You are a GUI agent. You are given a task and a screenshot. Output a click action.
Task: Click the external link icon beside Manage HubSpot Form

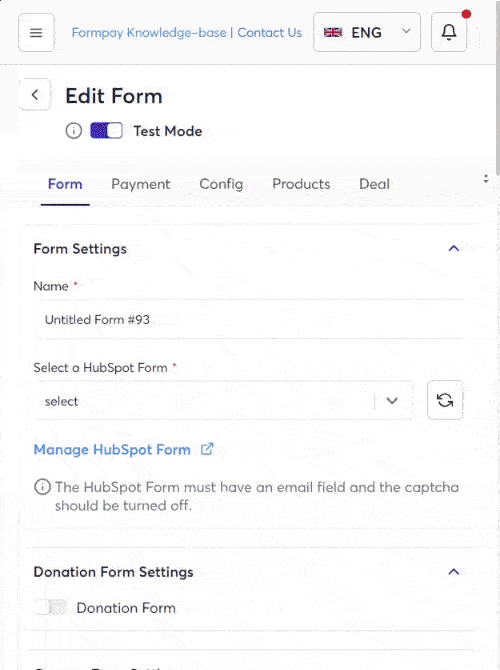pos(207,449)
